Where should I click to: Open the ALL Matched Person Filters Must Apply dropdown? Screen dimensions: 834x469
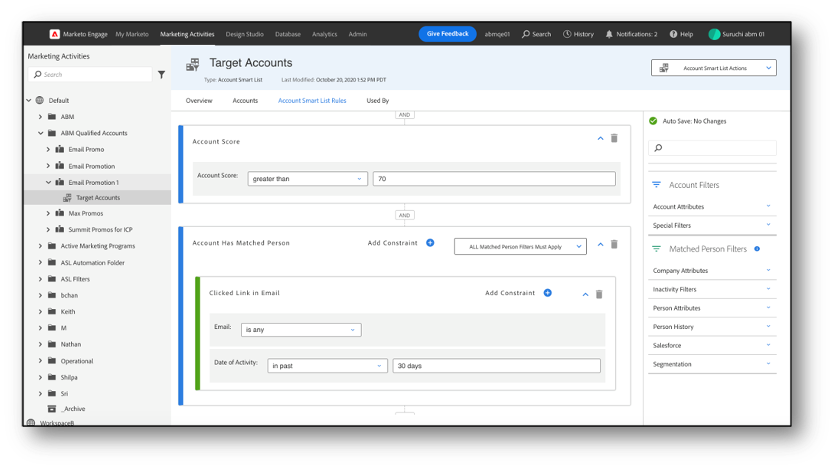[520, 247]
